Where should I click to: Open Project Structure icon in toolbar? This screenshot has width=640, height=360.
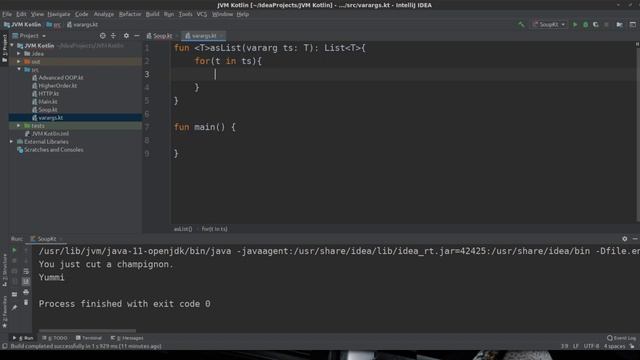[620, 24]
